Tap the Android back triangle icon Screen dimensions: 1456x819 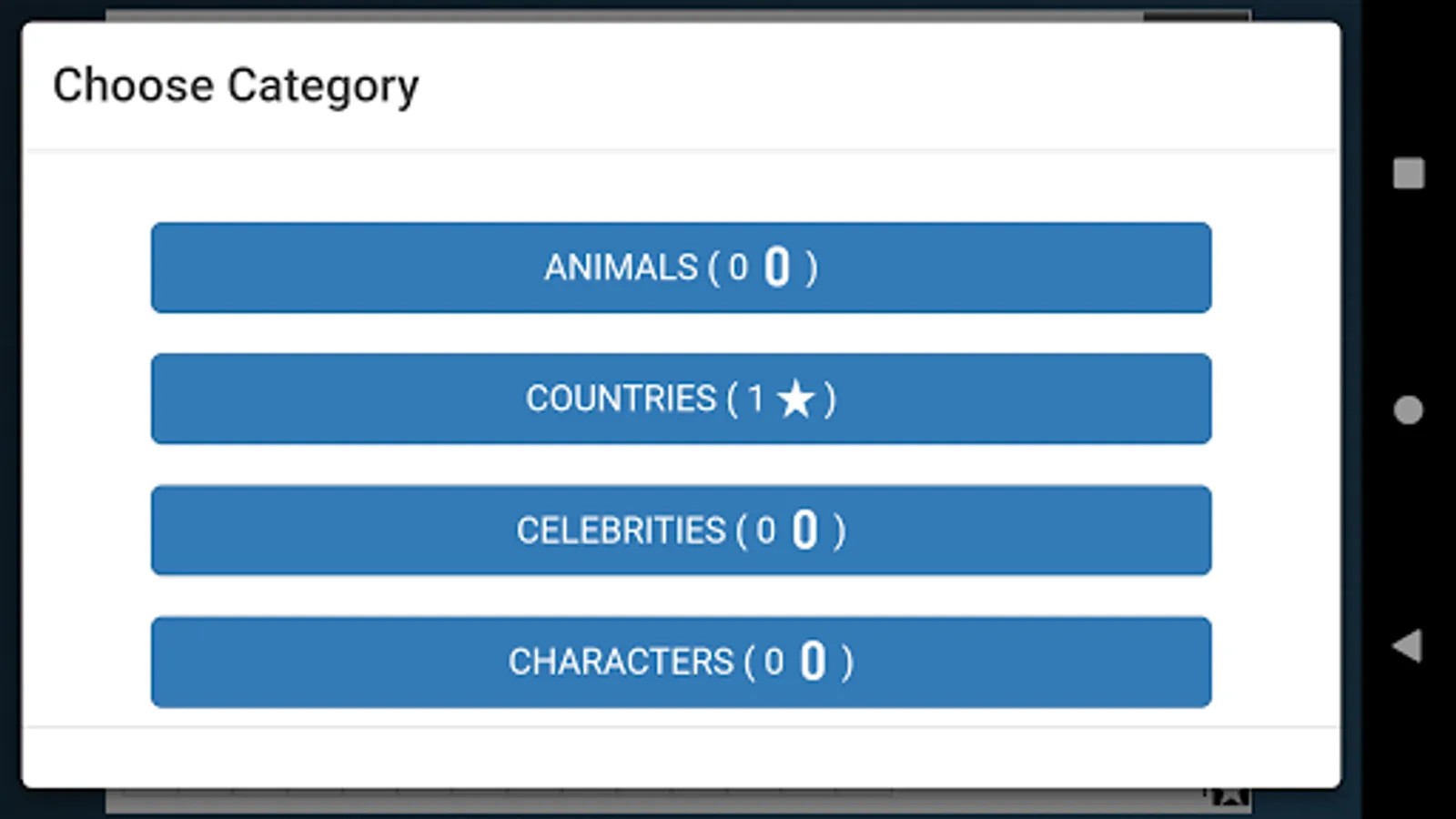pos(1407,645)
